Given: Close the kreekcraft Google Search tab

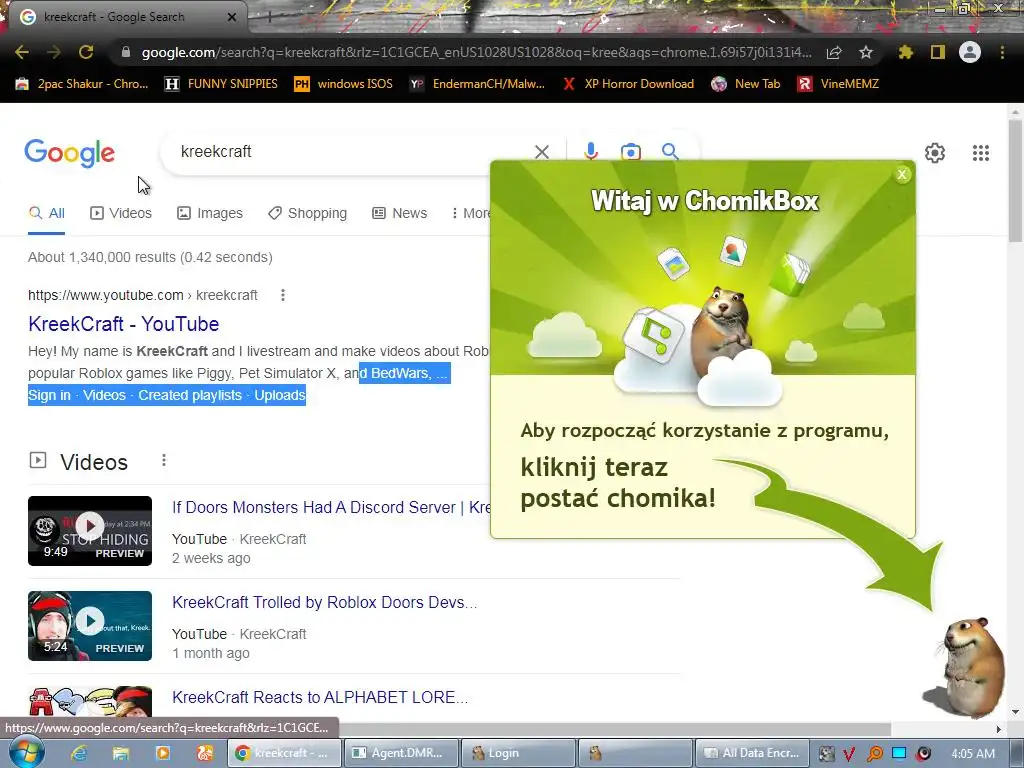Looking at the screenshot, I should (x=232, y=18).
